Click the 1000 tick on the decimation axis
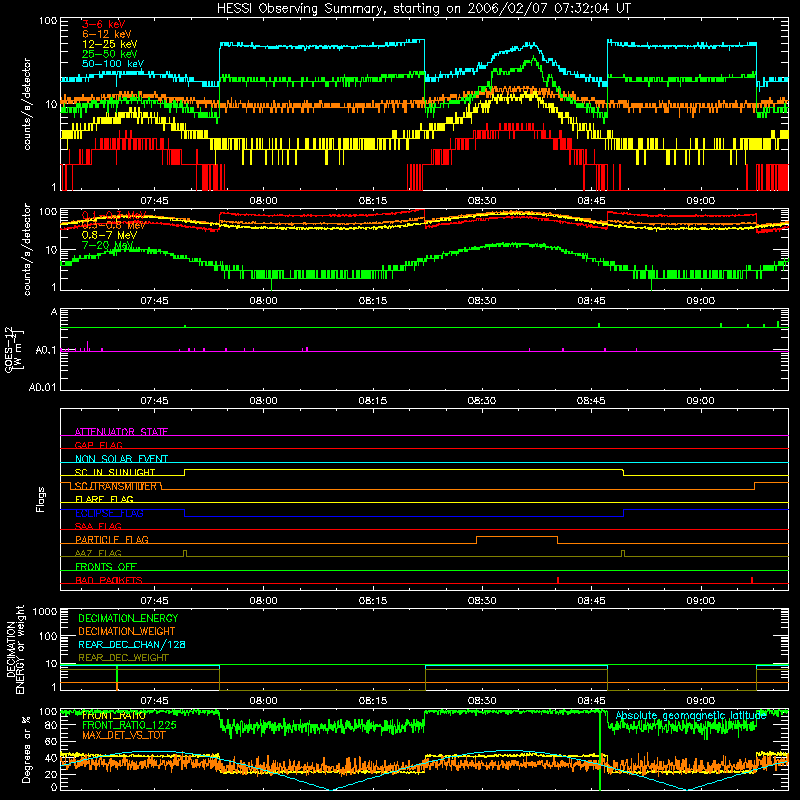 [x=45, y=612]
